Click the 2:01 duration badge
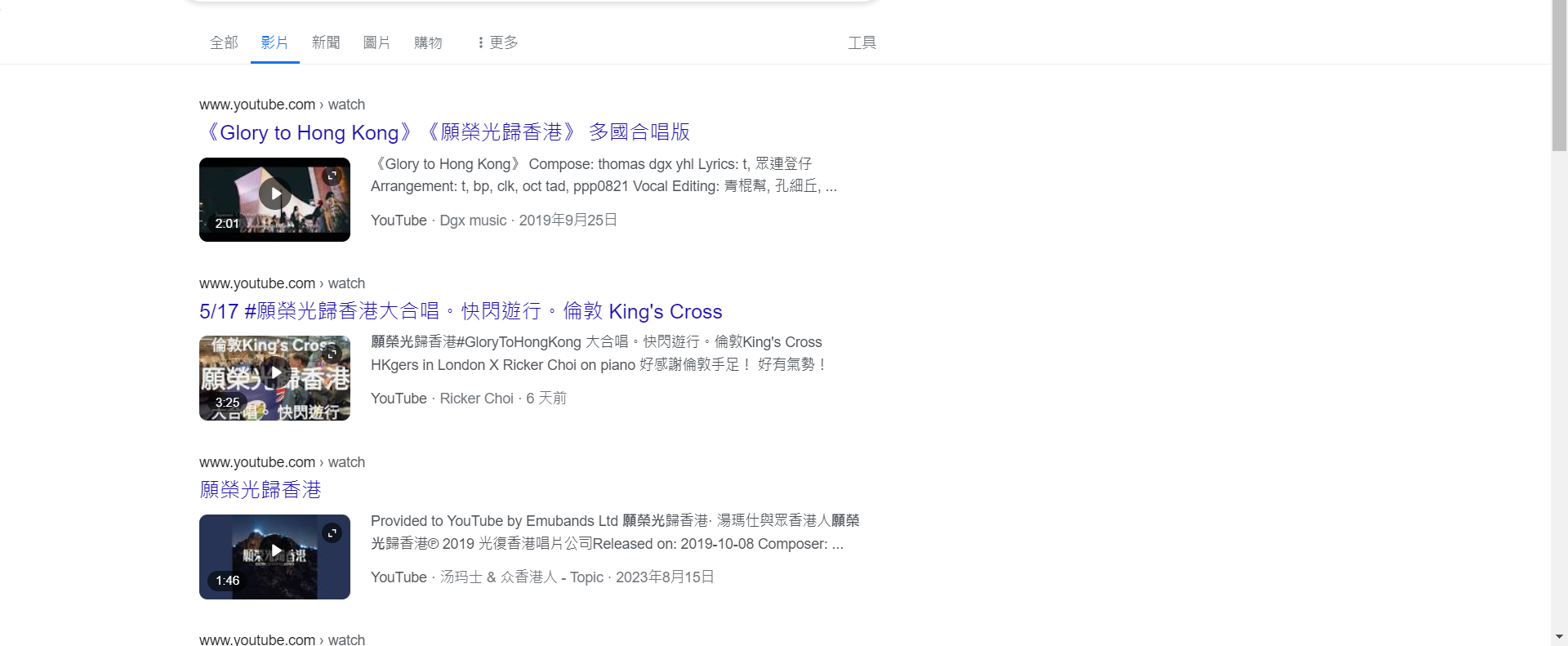 227,223
